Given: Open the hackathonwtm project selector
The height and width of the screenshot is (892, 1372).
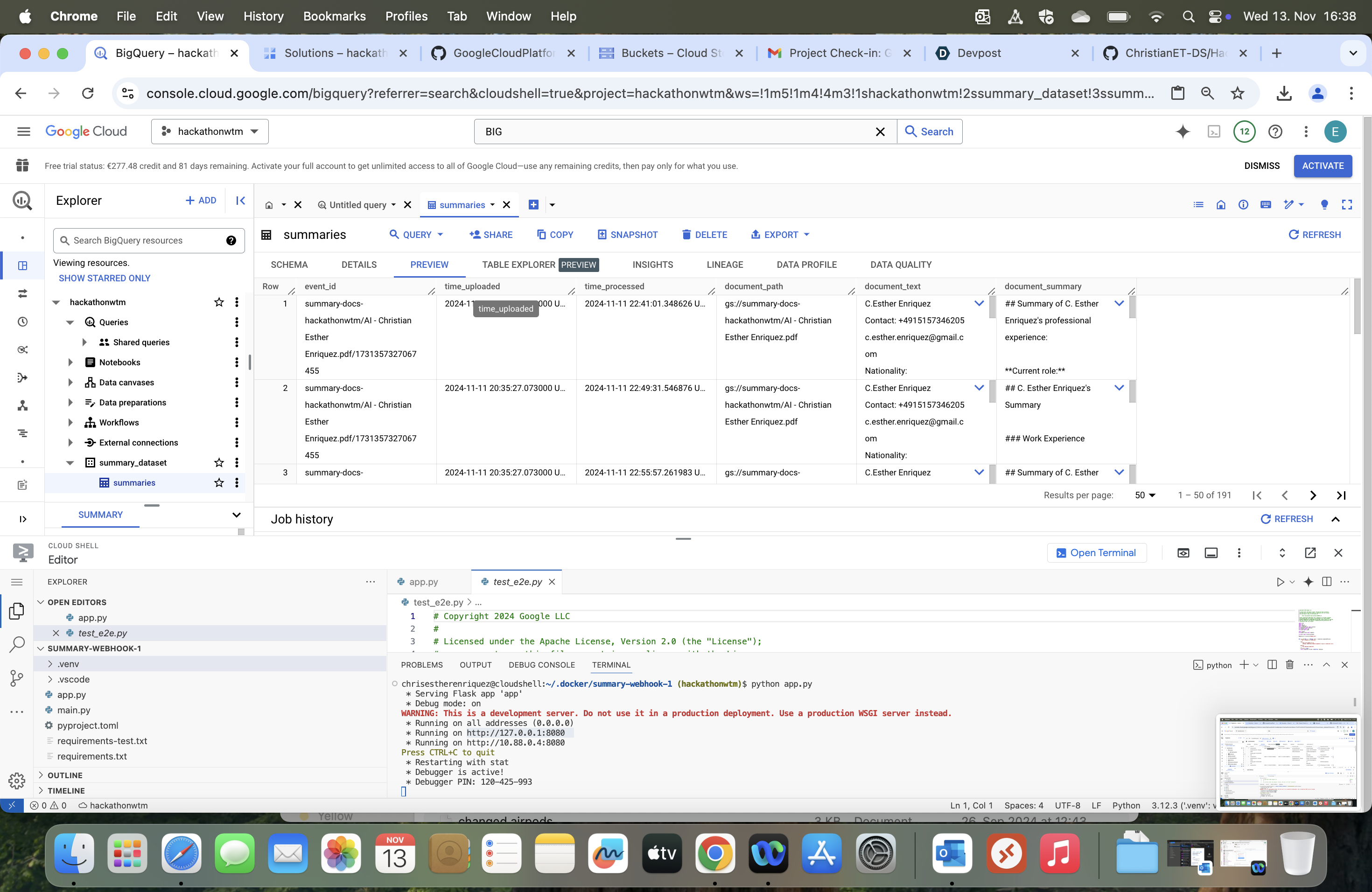Looking at the screenshot, I should [x=210, y=132].
